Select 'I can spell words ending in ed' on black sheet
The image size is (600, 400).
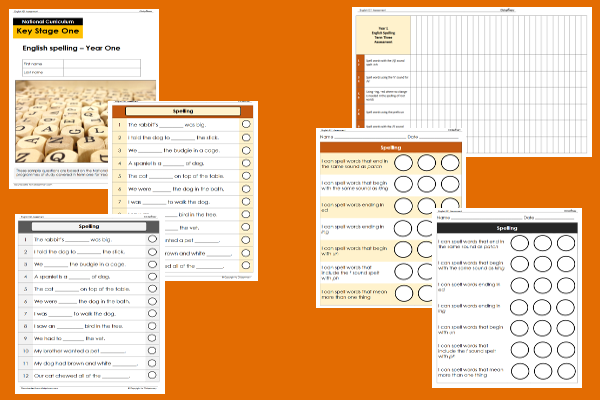tap(470, 287)
